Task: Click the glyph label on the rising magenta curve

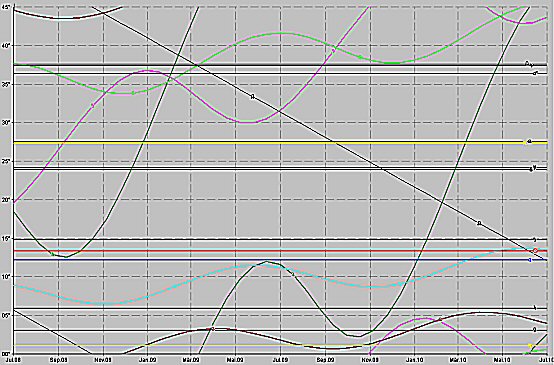Action: 93,105
